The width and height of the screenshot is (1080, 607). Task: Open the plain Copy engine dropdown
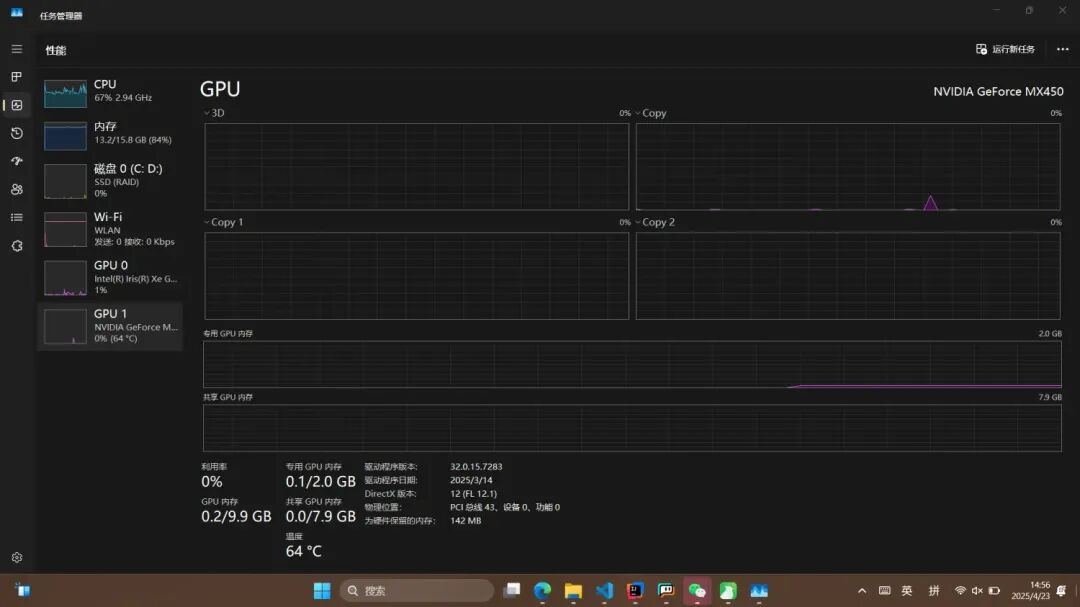click(x=650, y=113)
